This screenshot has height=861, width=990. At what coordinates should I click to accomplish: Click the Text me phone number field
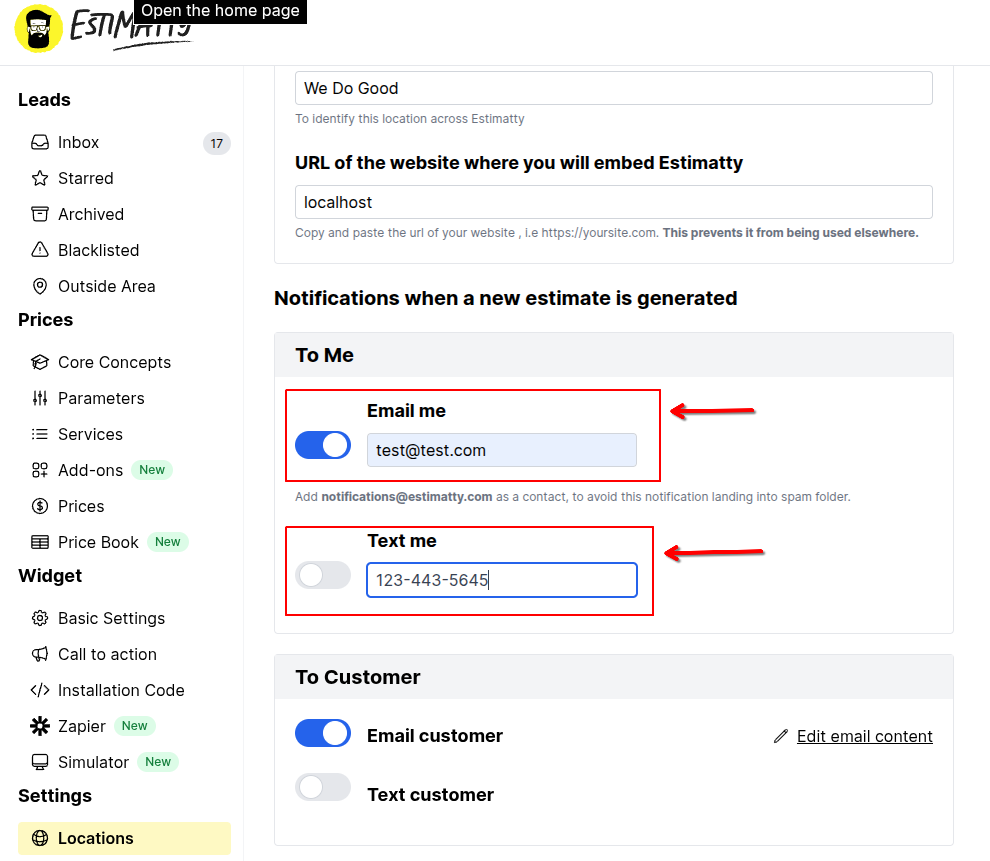pyautogui.click(x=502, y=580)
